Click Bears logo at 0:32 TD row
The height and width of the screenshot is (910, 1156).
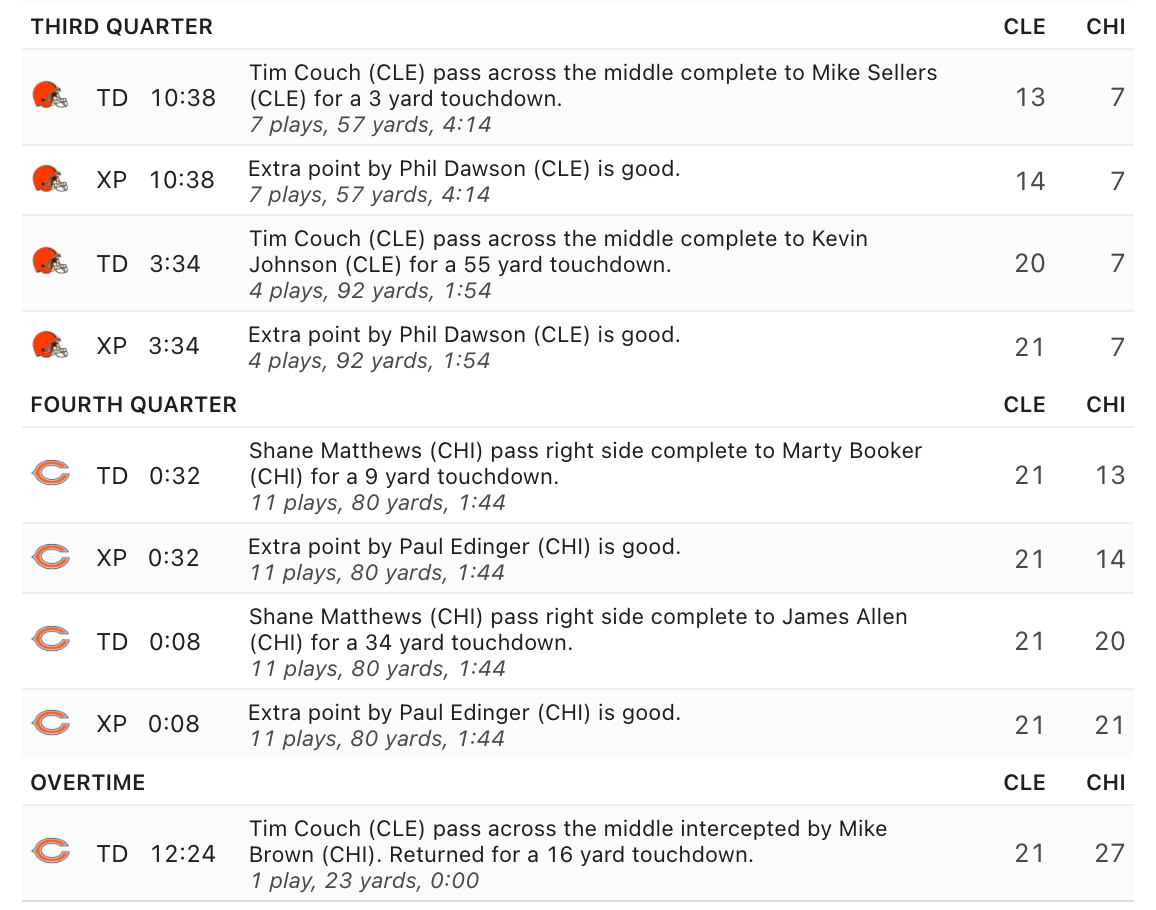coord(51,474)
